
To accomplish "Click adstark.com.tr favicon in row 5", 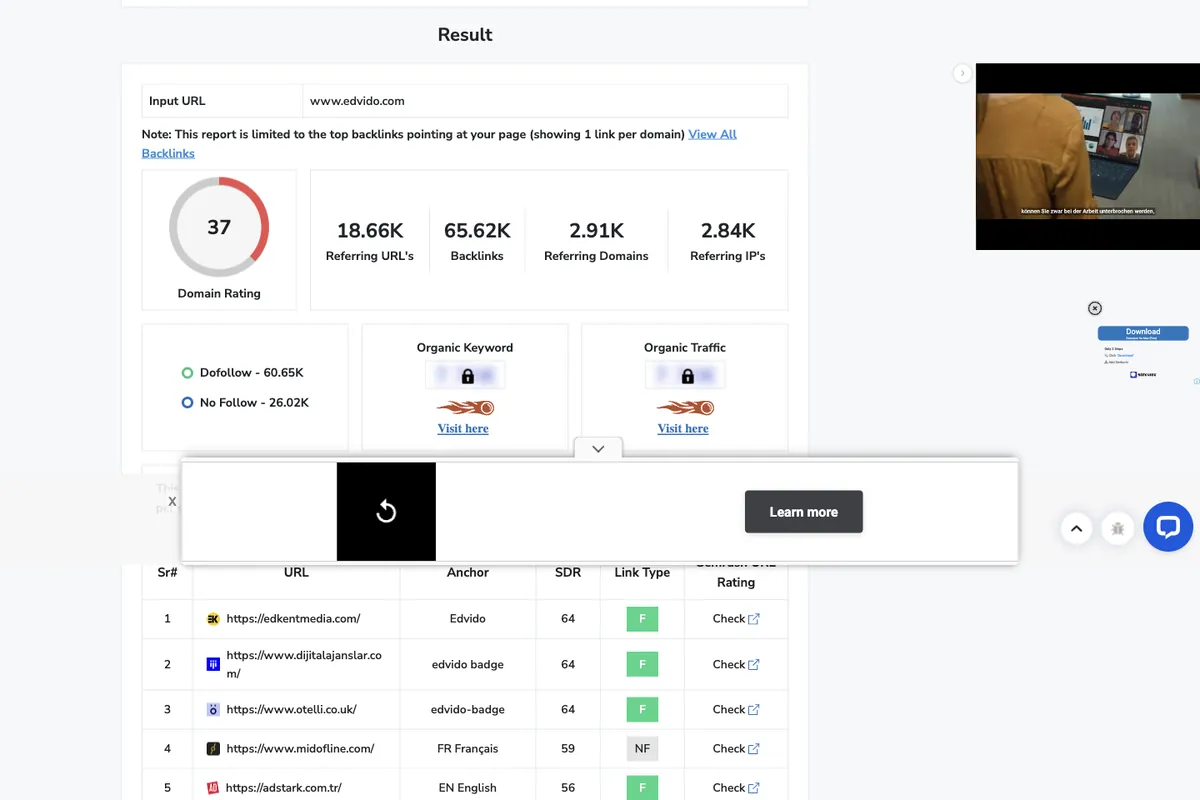I will pyautogui.click(x=212, y=787).
